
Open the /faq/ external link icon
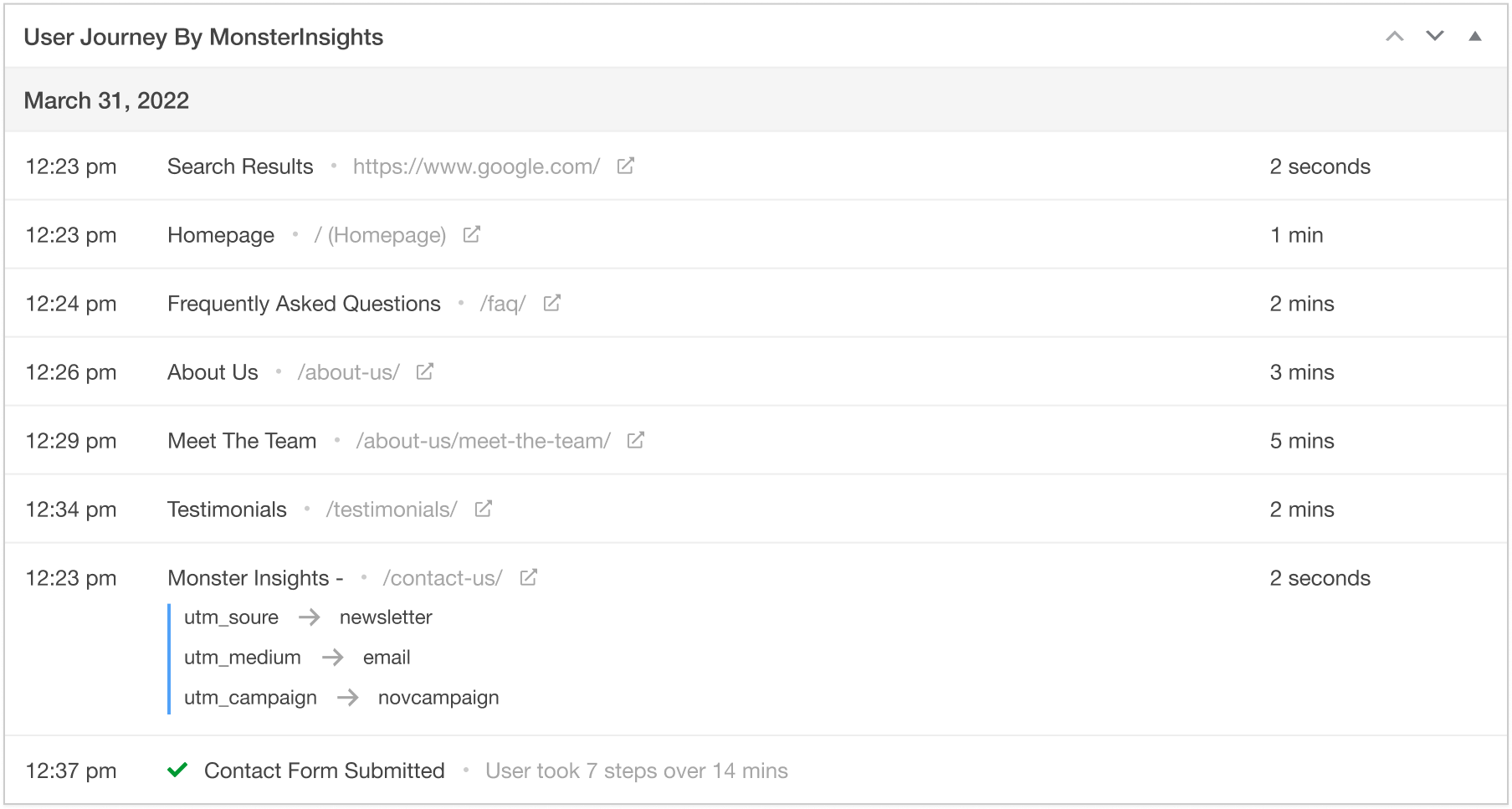coord(551,303)
